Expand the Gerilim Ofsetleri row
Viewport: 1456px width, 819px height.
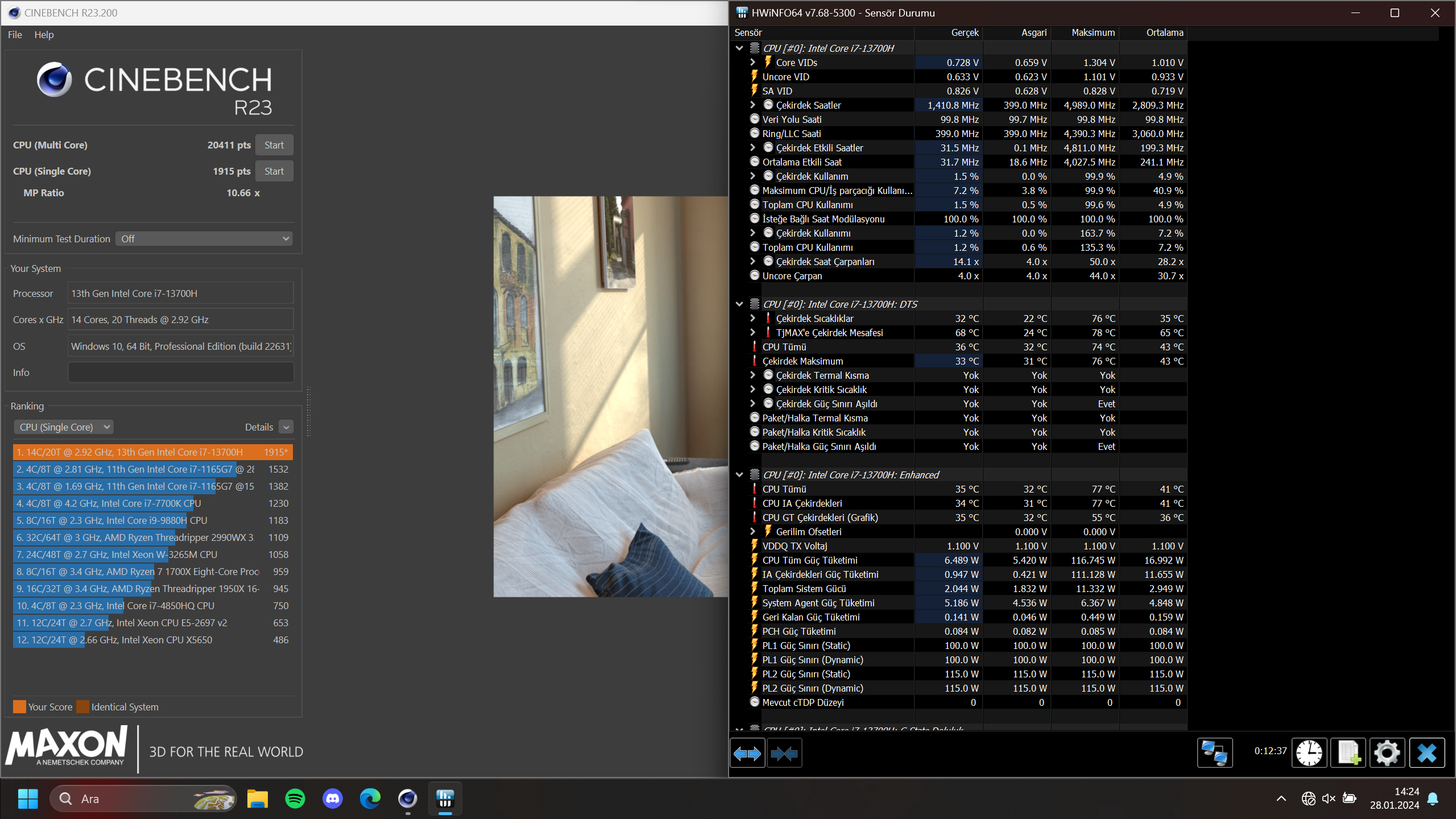pyautogui.click(x=753, y=532)
